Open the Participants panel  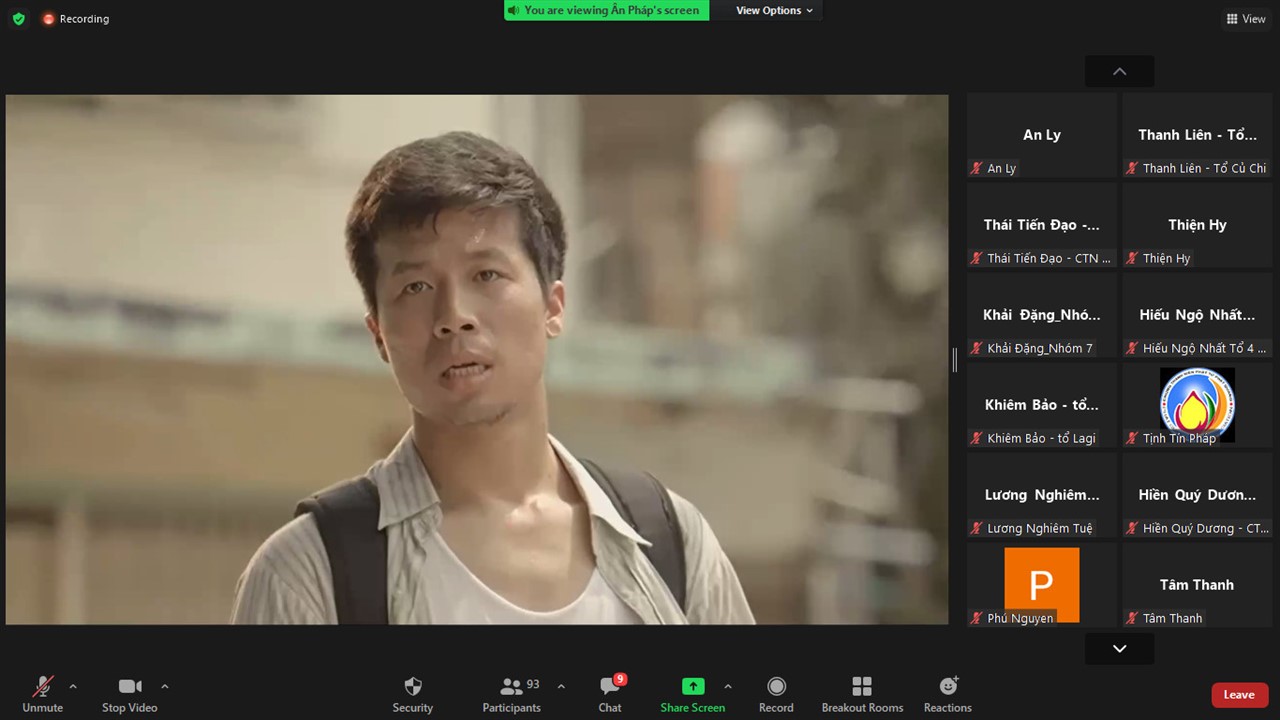pyautogui.click(x=512, y=694)
